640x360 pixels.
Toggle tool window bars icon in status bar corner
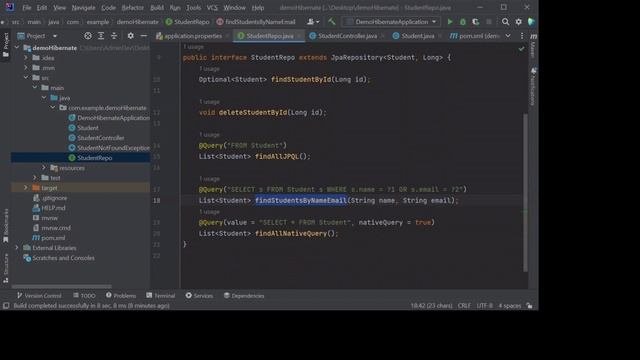tap(6, 305)
